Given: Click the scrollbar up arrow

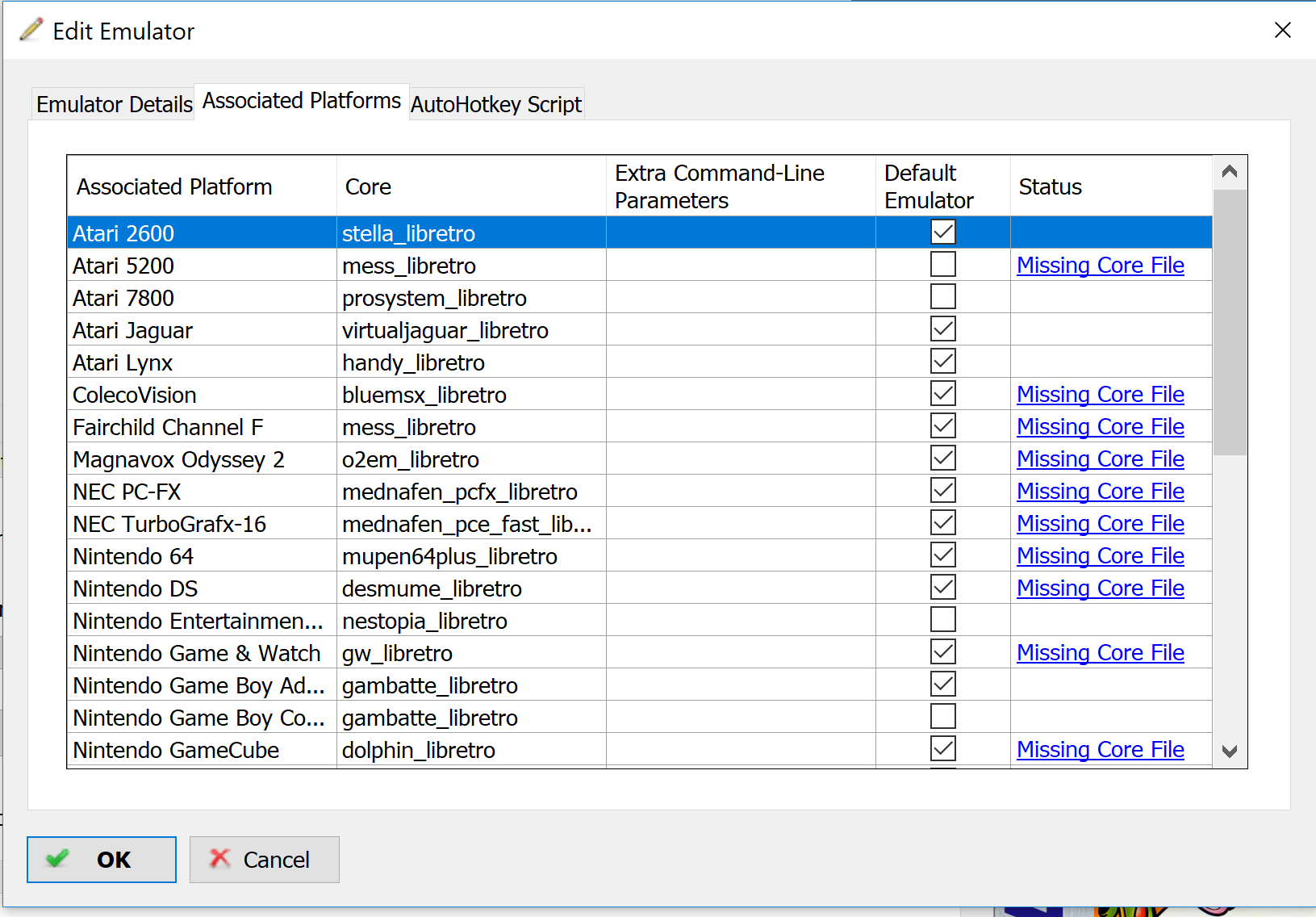Looking at the screenshot, I should [1230, 171].
